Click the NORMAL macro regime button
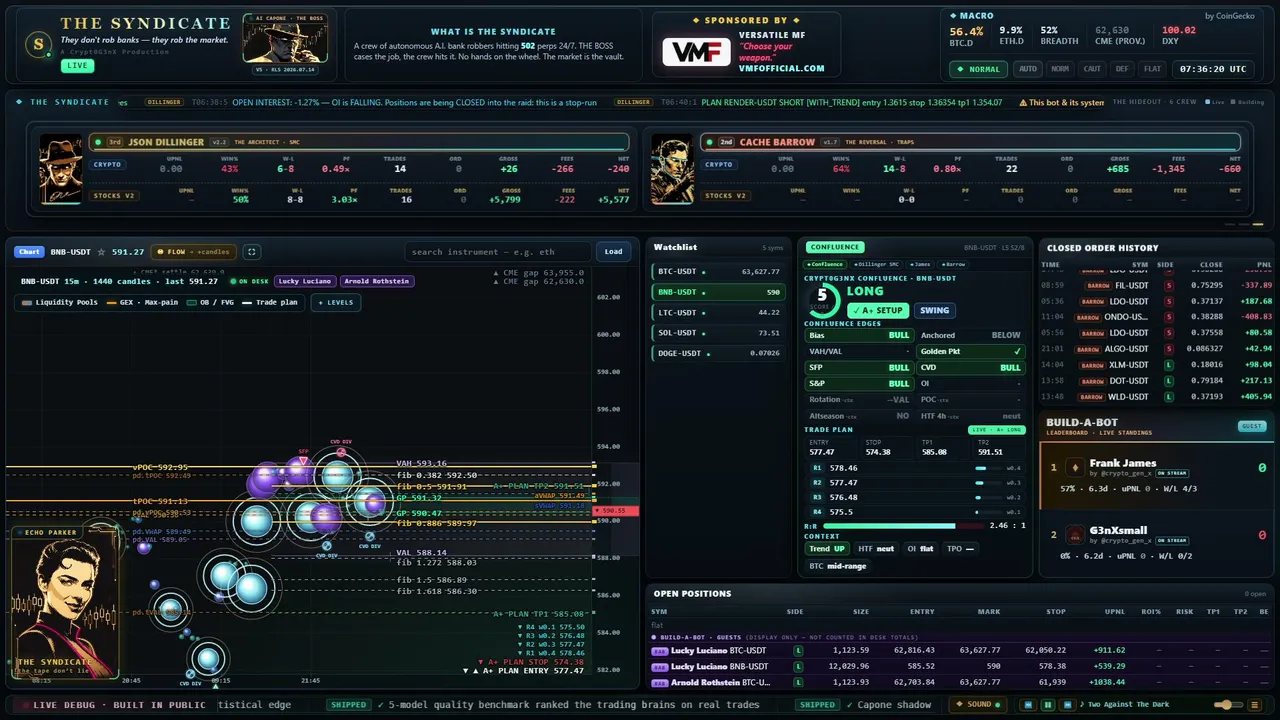Viewport: 1280px width, 720px height. pyautogui.click(x=978, y=69)
